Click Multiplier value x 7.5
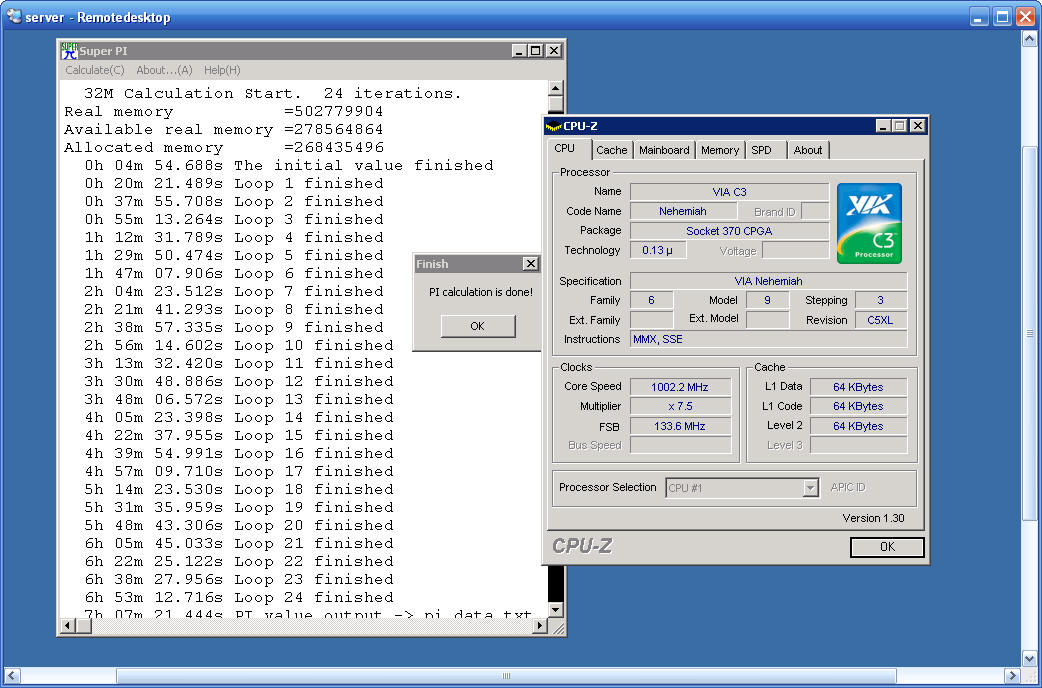The height and width of the screenshot is (688, 1042). [680, 406]
